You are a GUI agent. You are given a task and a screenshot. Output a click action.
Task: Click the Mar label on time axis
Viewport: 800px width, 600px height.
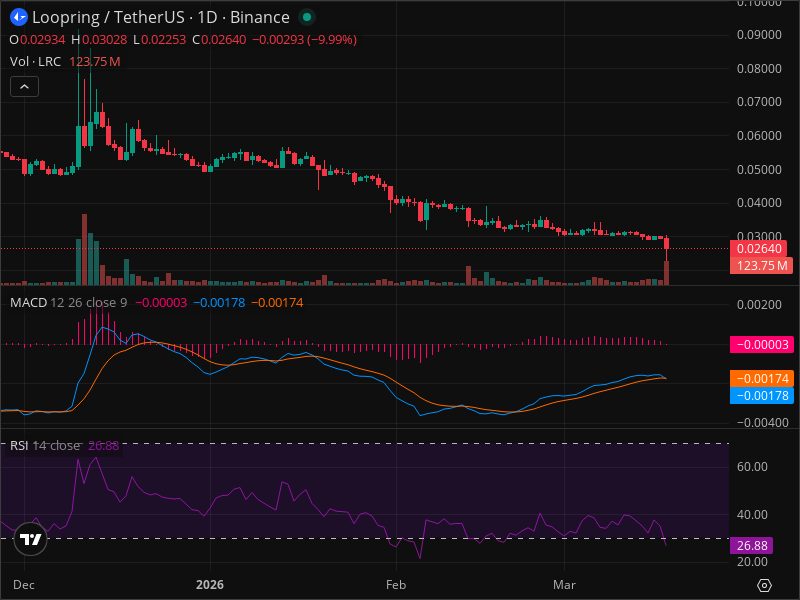point(564,585)
